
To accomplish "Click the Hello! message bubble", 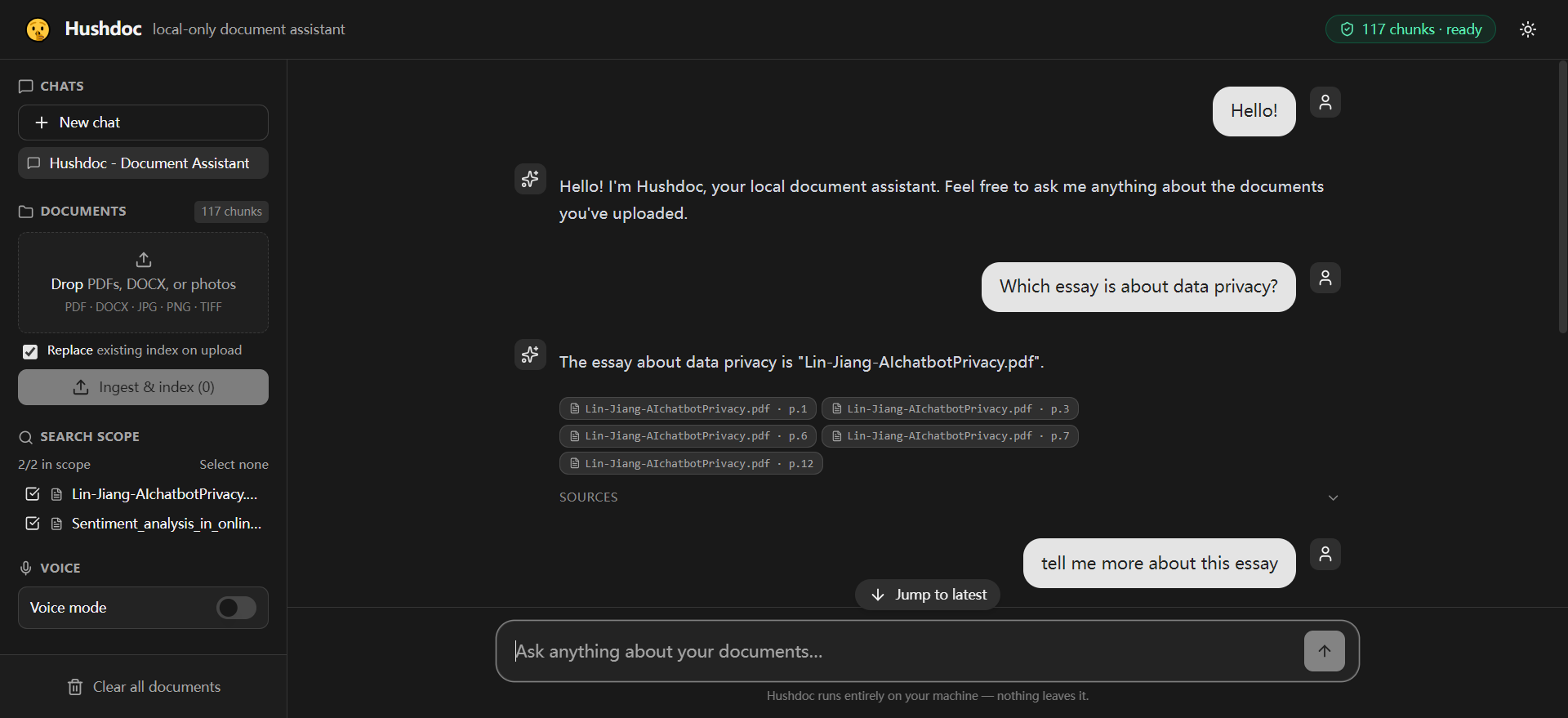I will [1254, 111].
